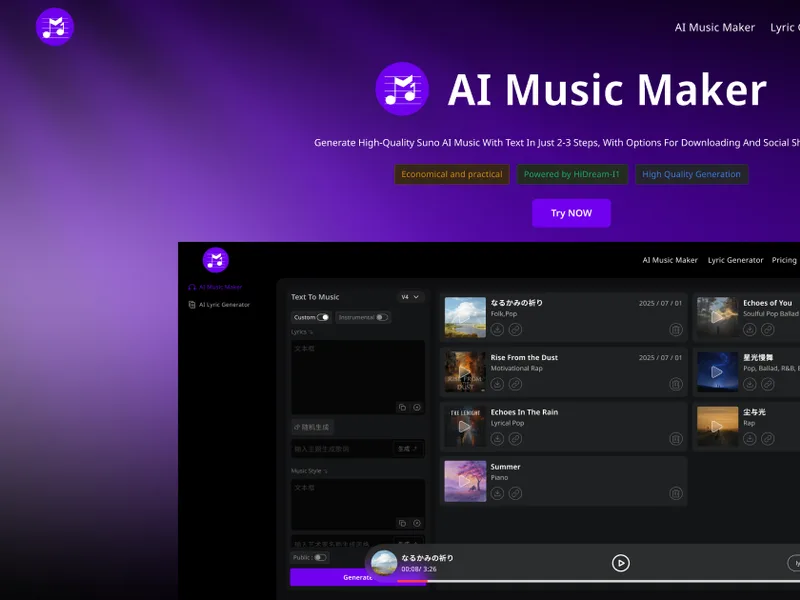Delete the なるかみの祈り track
Viewport: 800px width, 600px height.
coord(676,330)
